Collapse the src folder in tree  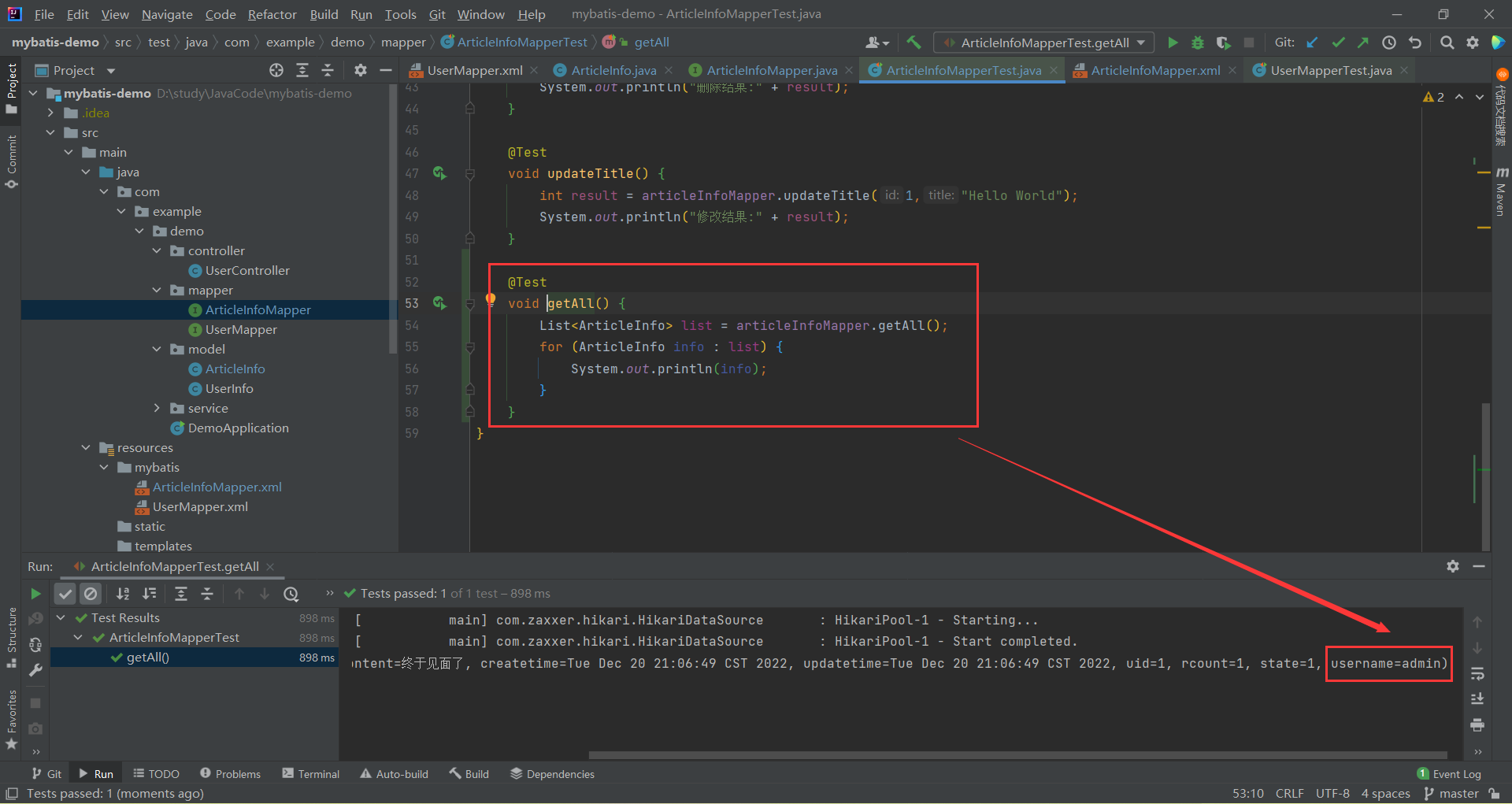(50, 132)
